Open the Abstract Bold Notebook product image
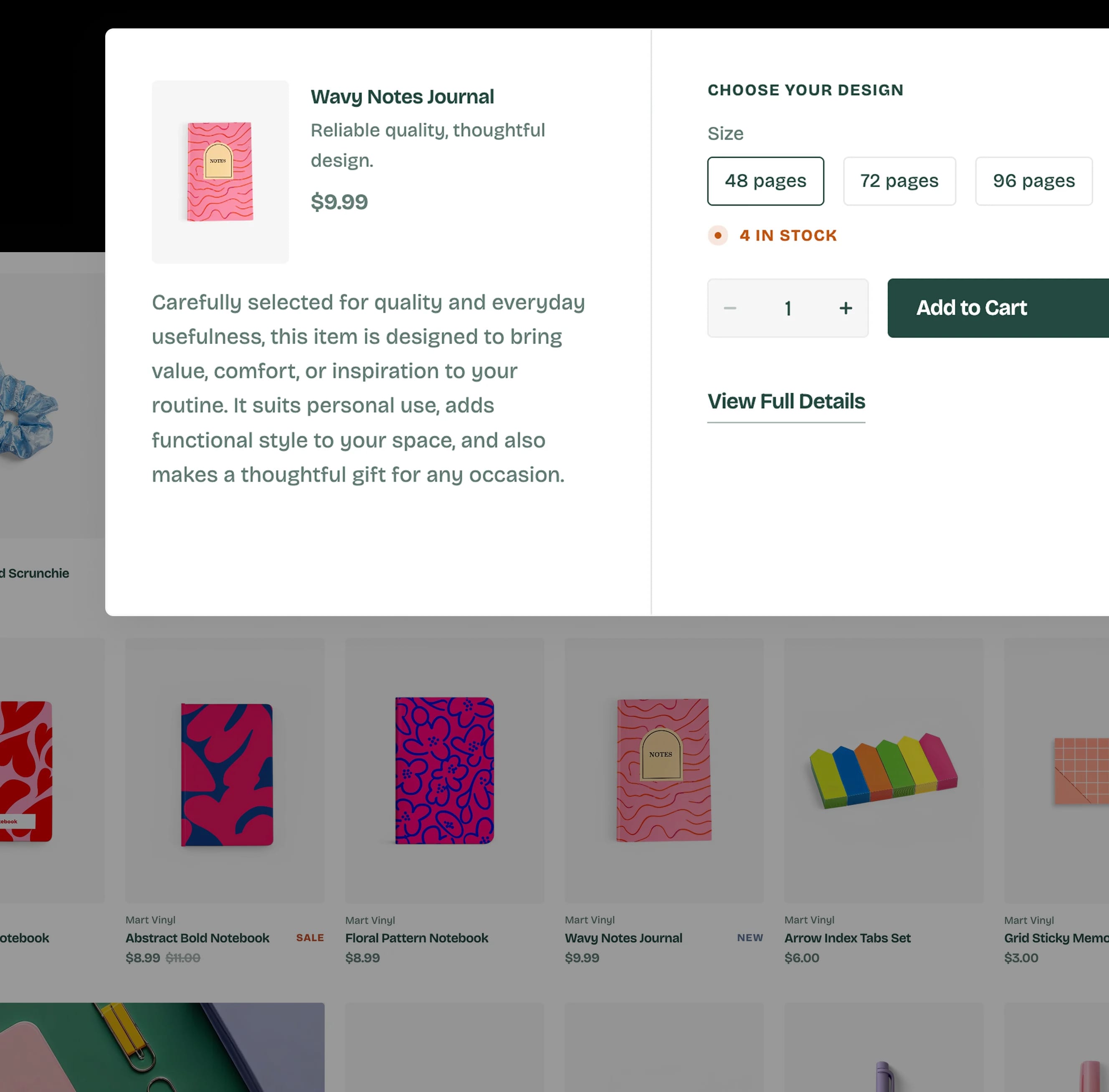Screen dimensions: 1109x1092 tap(225, 771)
